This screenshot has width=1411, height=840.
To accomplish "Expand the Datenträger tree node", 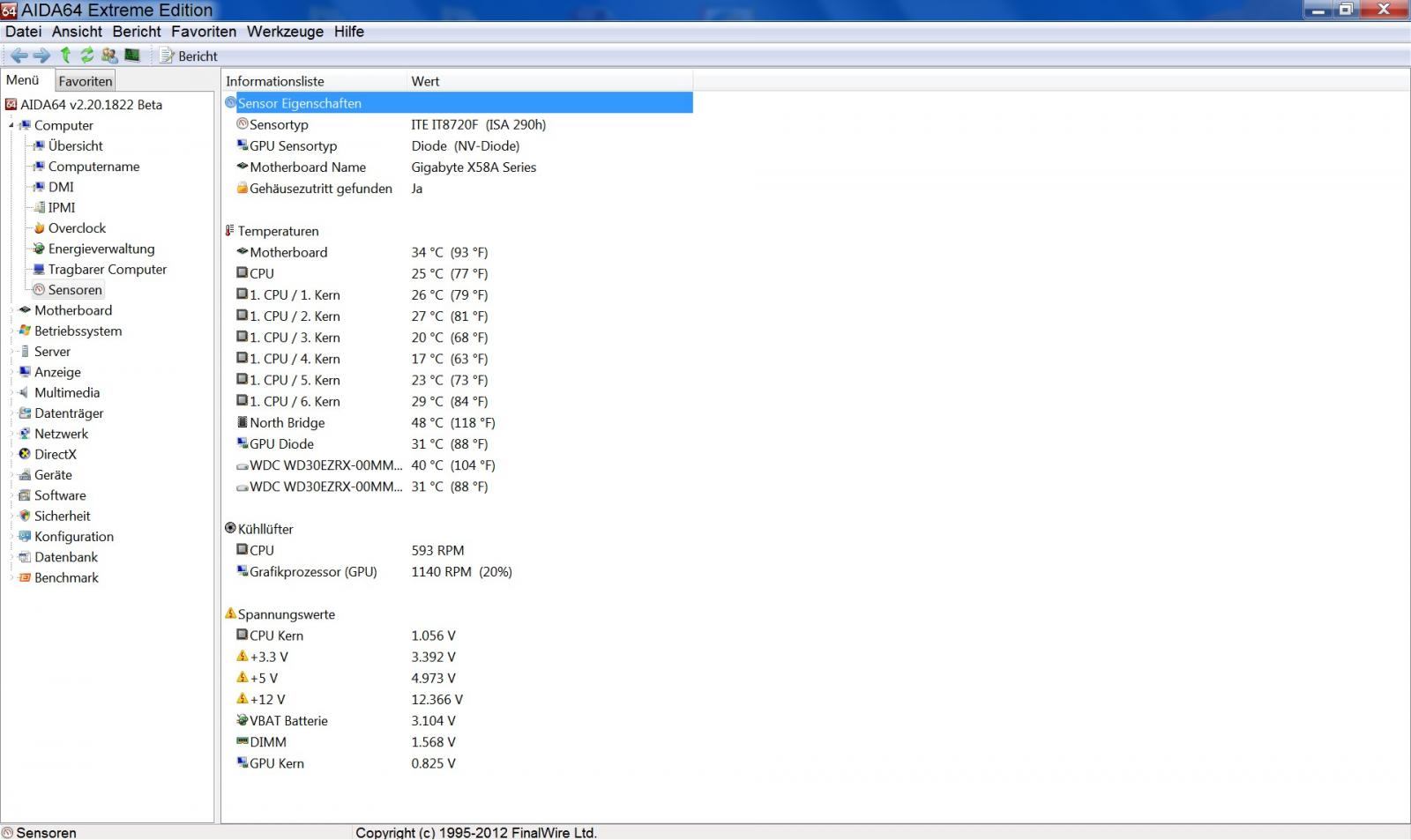I will point(11,413).
